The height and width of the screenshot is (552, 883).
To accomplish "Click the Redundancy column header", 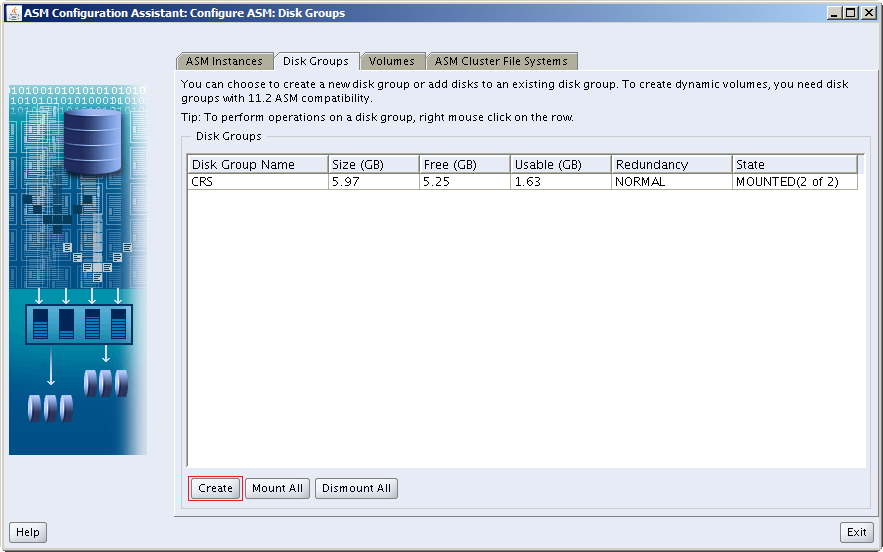I will click(670, 165).
